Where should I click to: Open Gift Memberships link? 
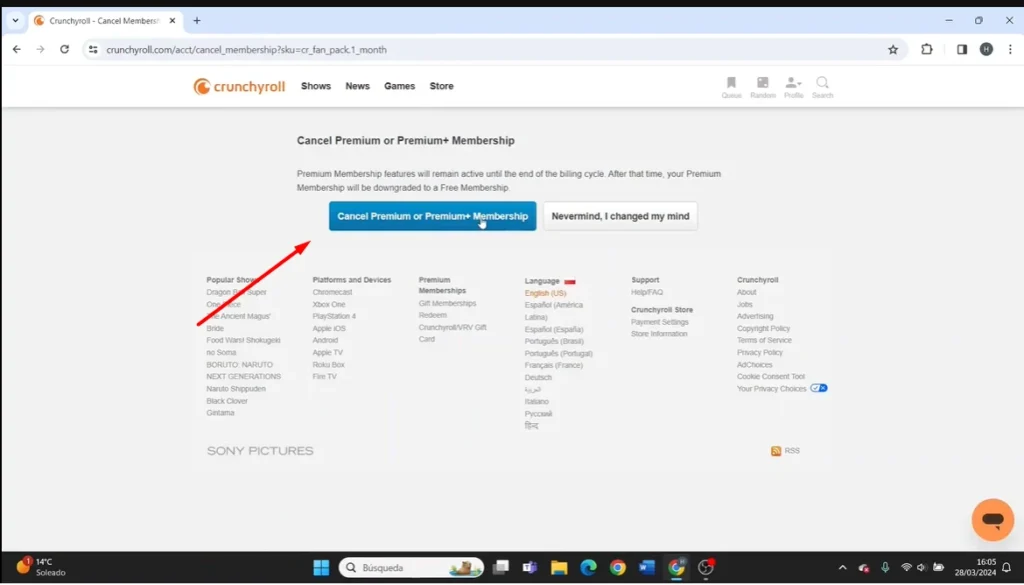pos(447,304)
